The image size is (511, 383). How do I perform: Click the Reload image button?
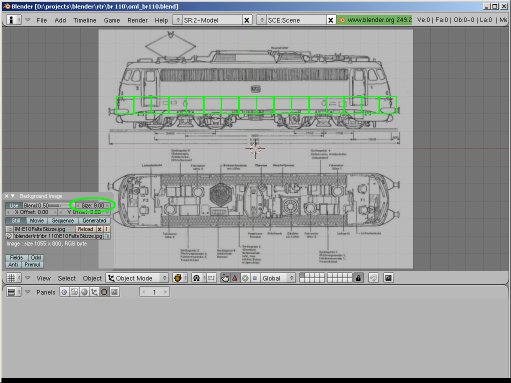[x=85, y=229]
